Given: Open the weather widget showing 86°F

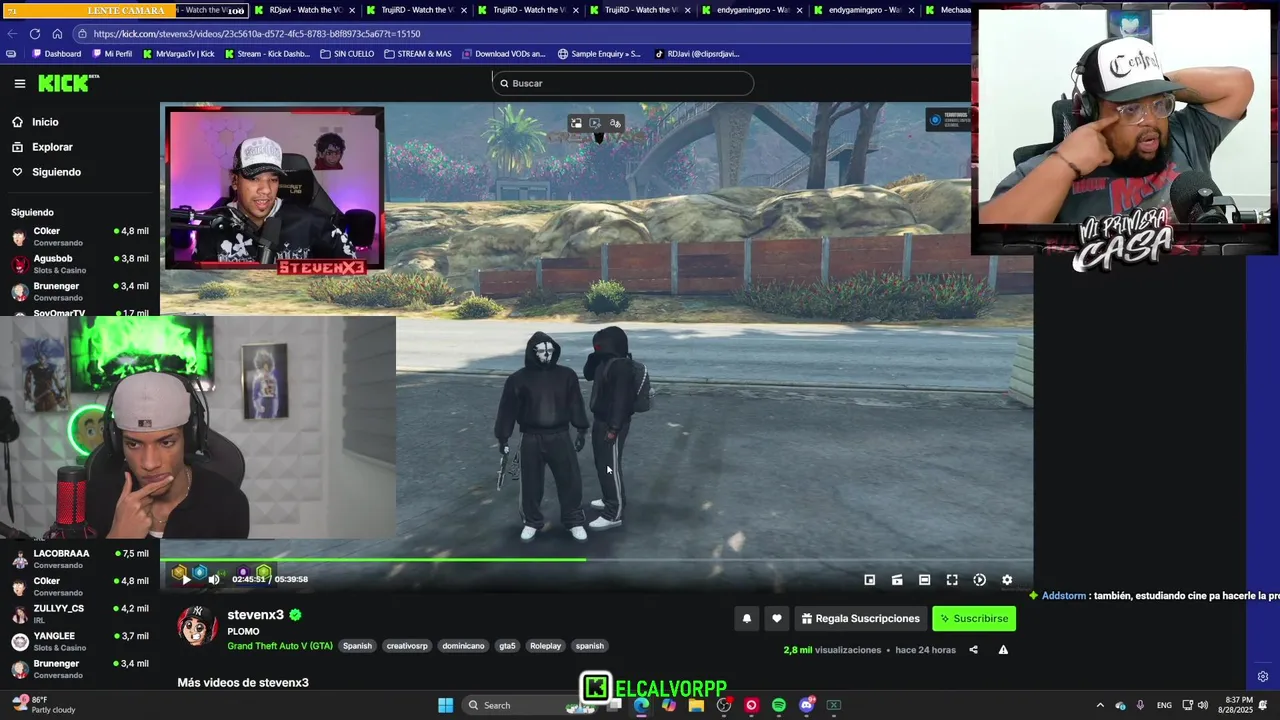Looking at the screenshot, I should [43, 704].
